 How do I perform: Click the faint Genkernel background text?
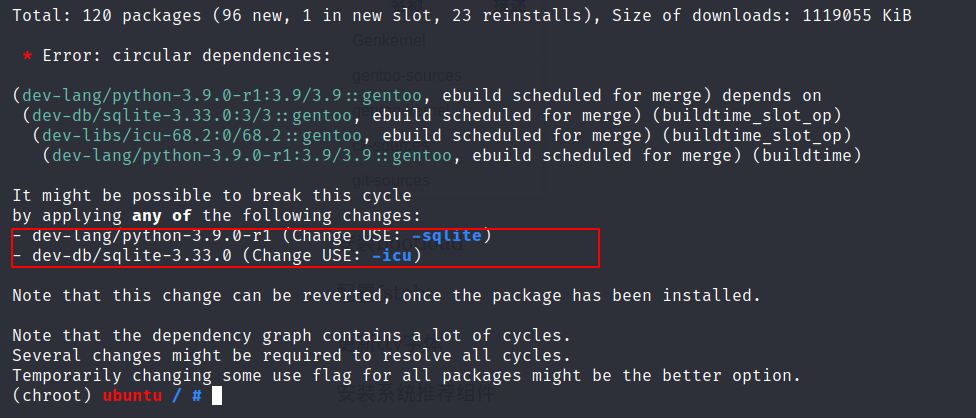click(389, 41)
